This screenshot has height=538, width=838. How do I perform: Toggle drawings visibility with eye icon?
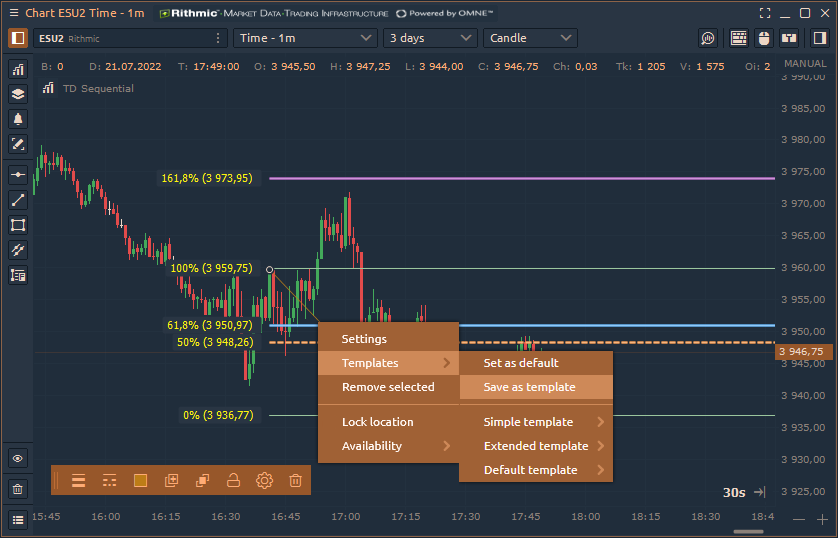pos(18,459)
